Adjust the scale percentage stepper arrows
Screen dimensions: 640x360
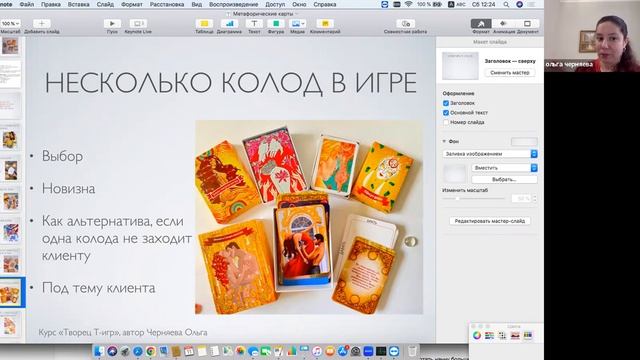click(x=535, y=198)
